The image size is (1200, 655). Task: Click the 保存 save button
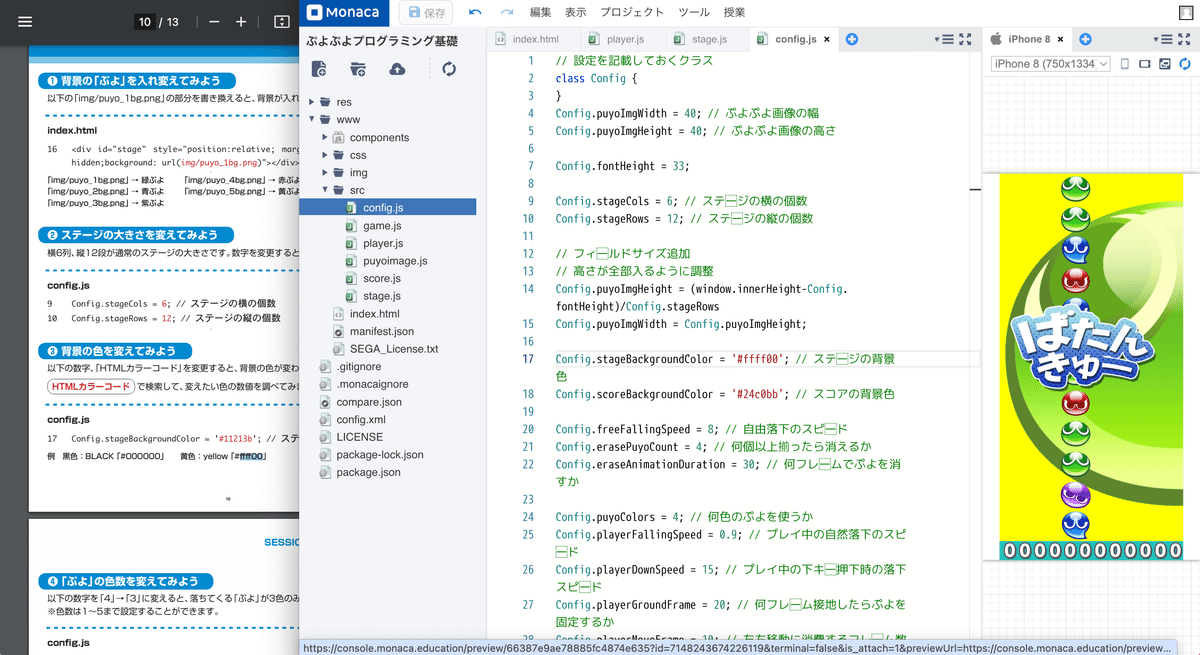pos(425,12)
